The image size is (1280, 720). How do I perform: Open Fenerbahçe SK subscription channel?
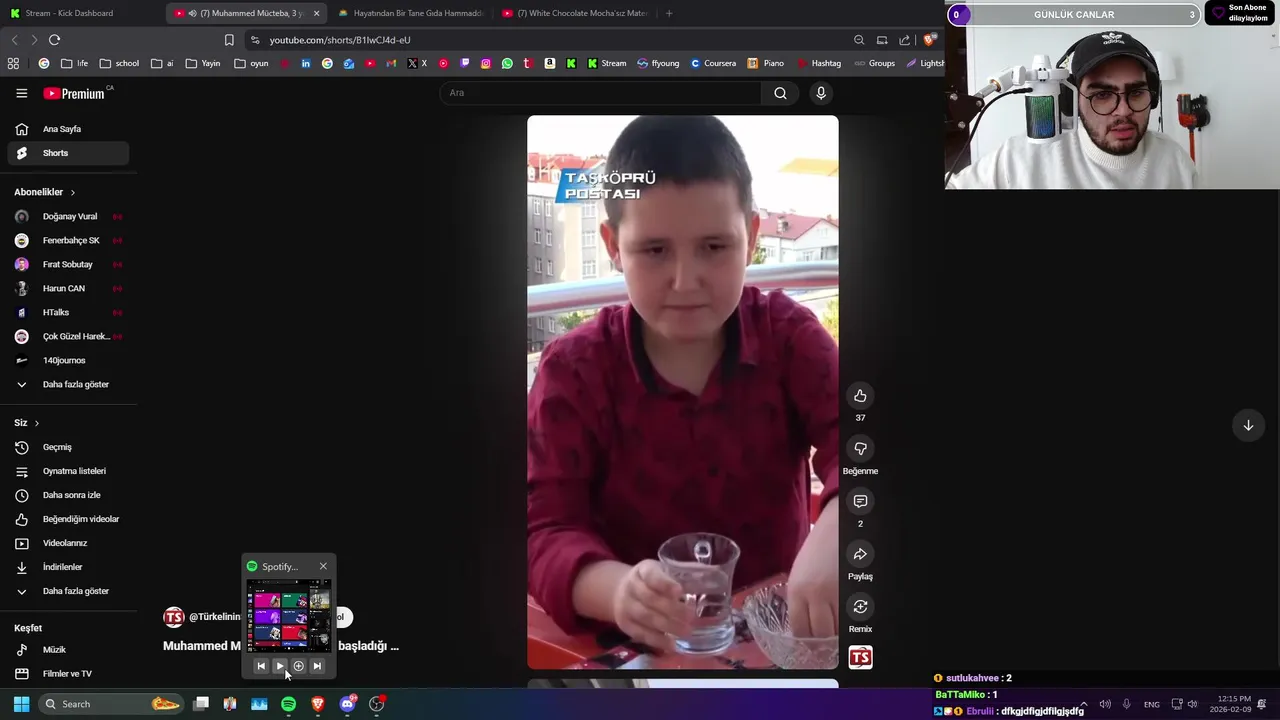68,240
